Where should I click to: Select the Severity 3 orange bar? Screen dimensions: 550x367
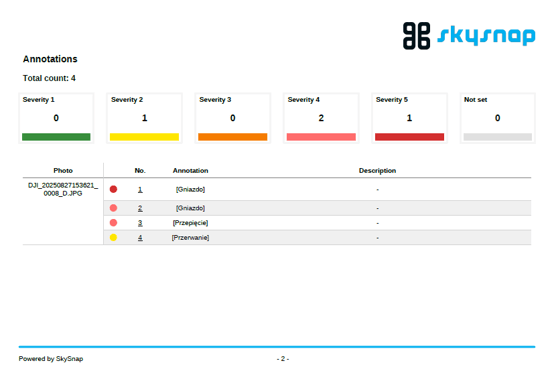click(x=233, y=137)
